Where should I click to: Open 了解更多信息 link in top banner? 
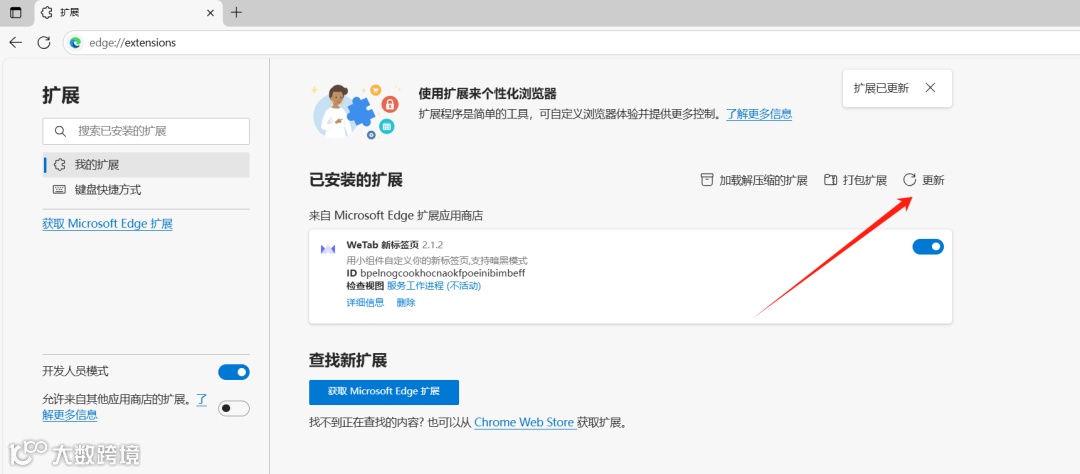(x=758, y=114)
